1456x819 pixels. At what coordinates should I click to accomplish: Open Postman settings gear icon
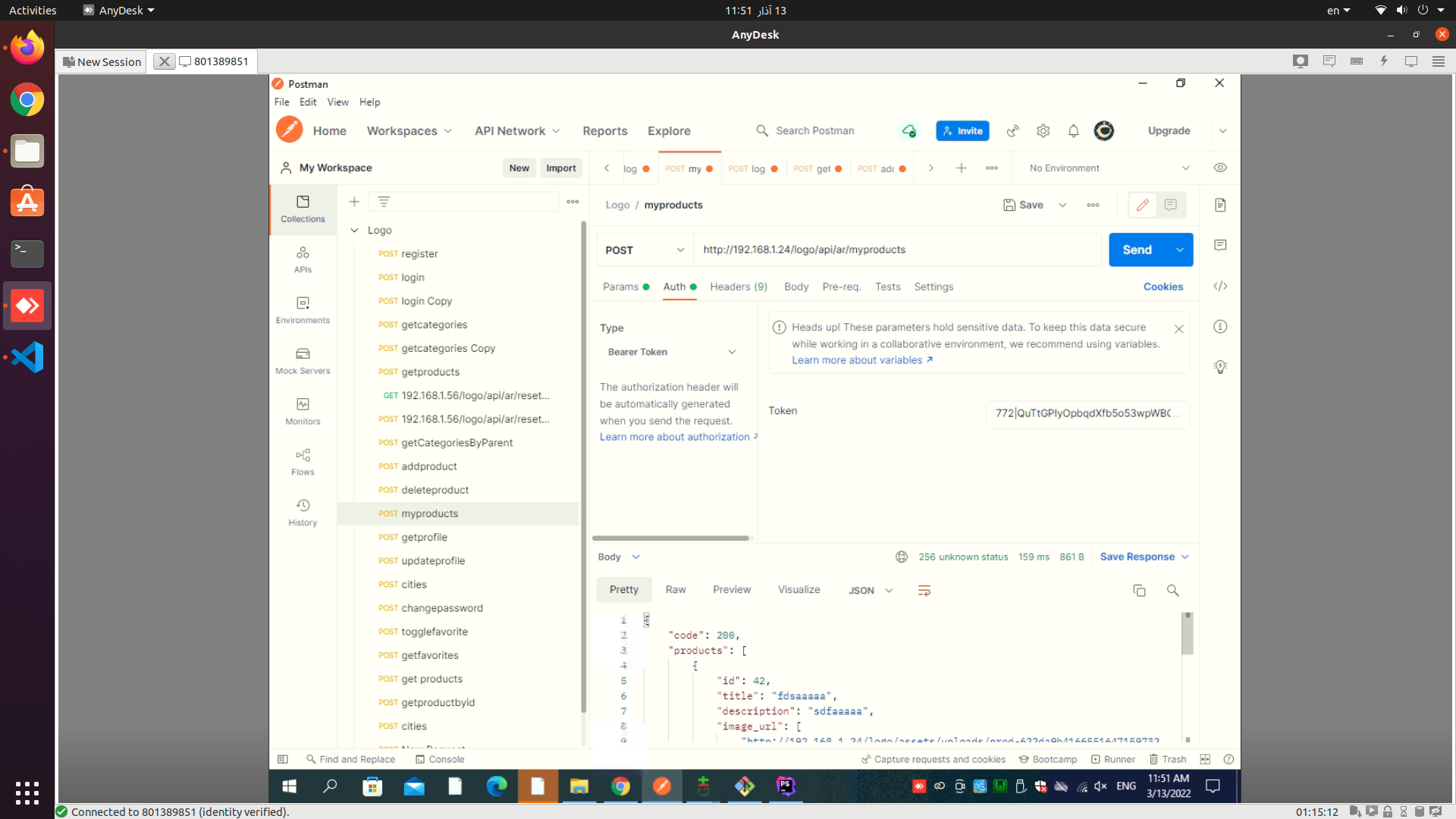1043,130
